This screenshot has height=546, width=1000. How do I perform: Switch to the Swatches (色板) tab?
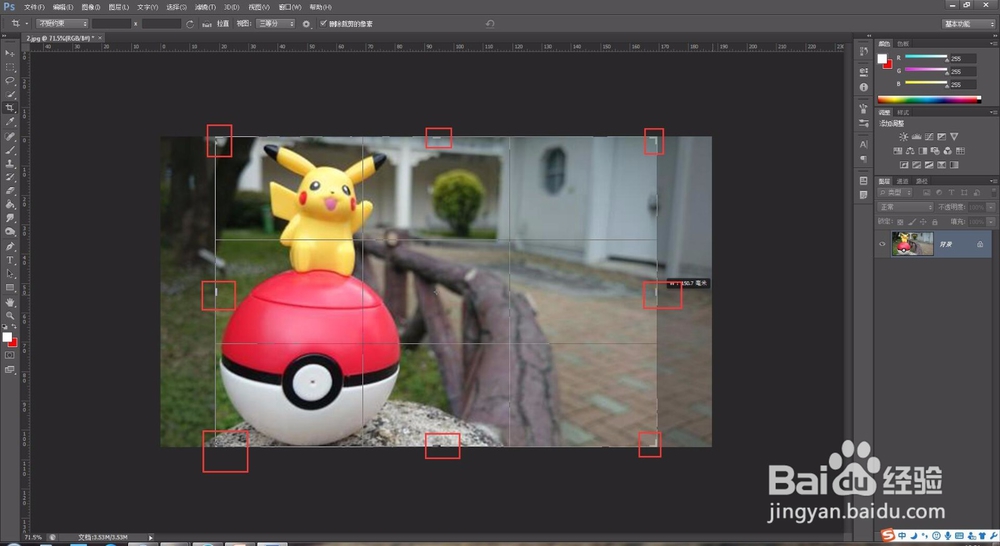point(903,43)
